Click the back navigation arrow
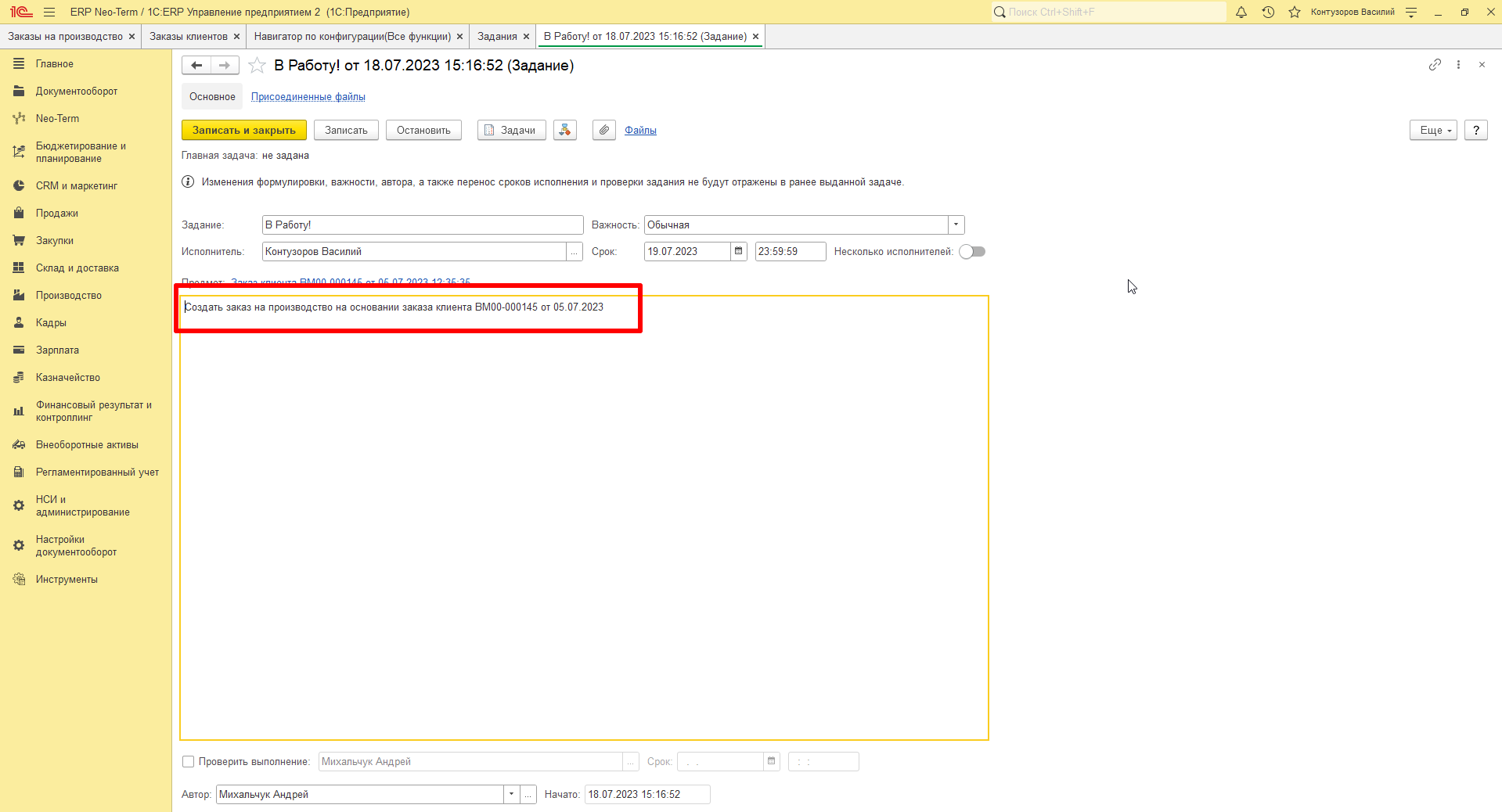 pyautogui.click(x=196, y=66)
